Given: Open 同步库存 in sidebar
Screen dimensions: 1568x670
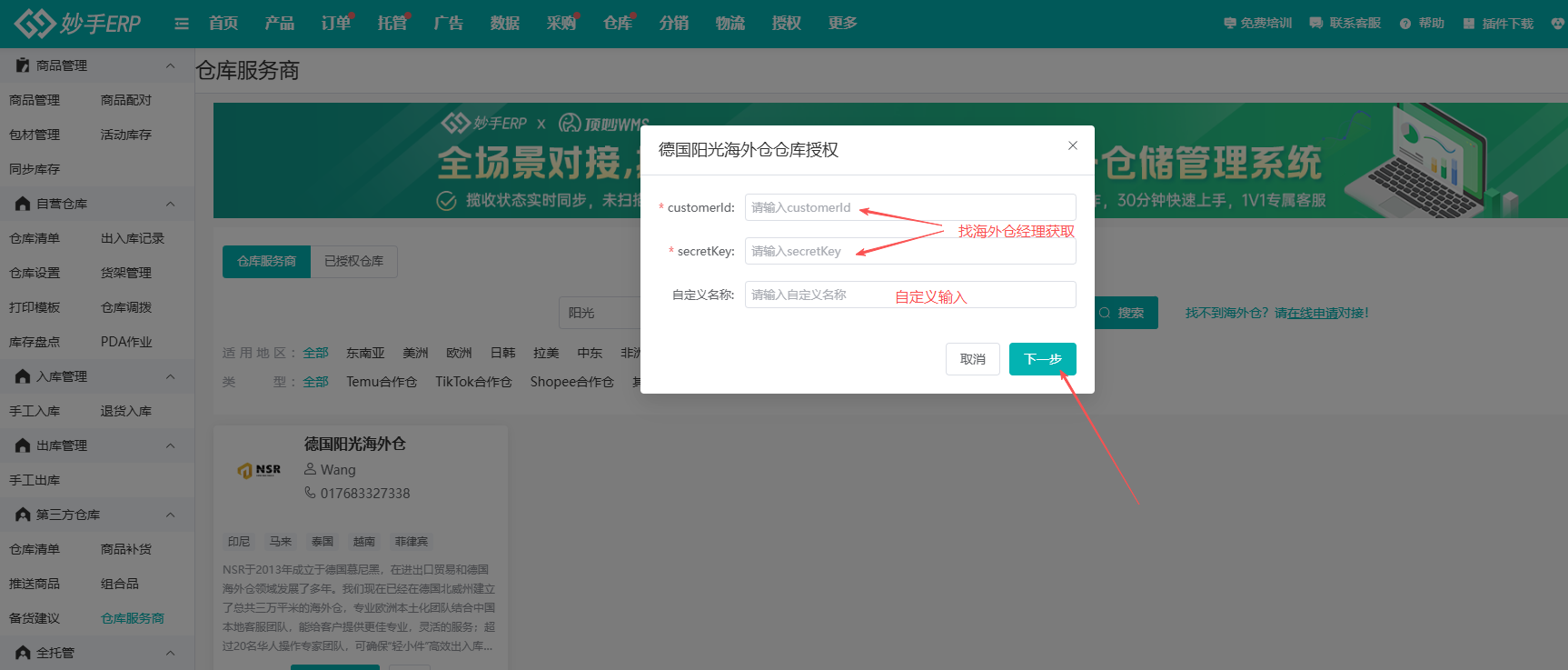Looking at the screenshot, I should pos(35,169).
